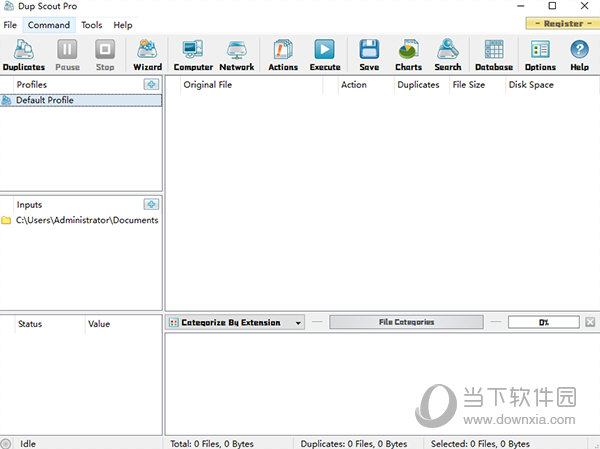
Task: Click the Idle status indicator icon
Action: (6, 443)
